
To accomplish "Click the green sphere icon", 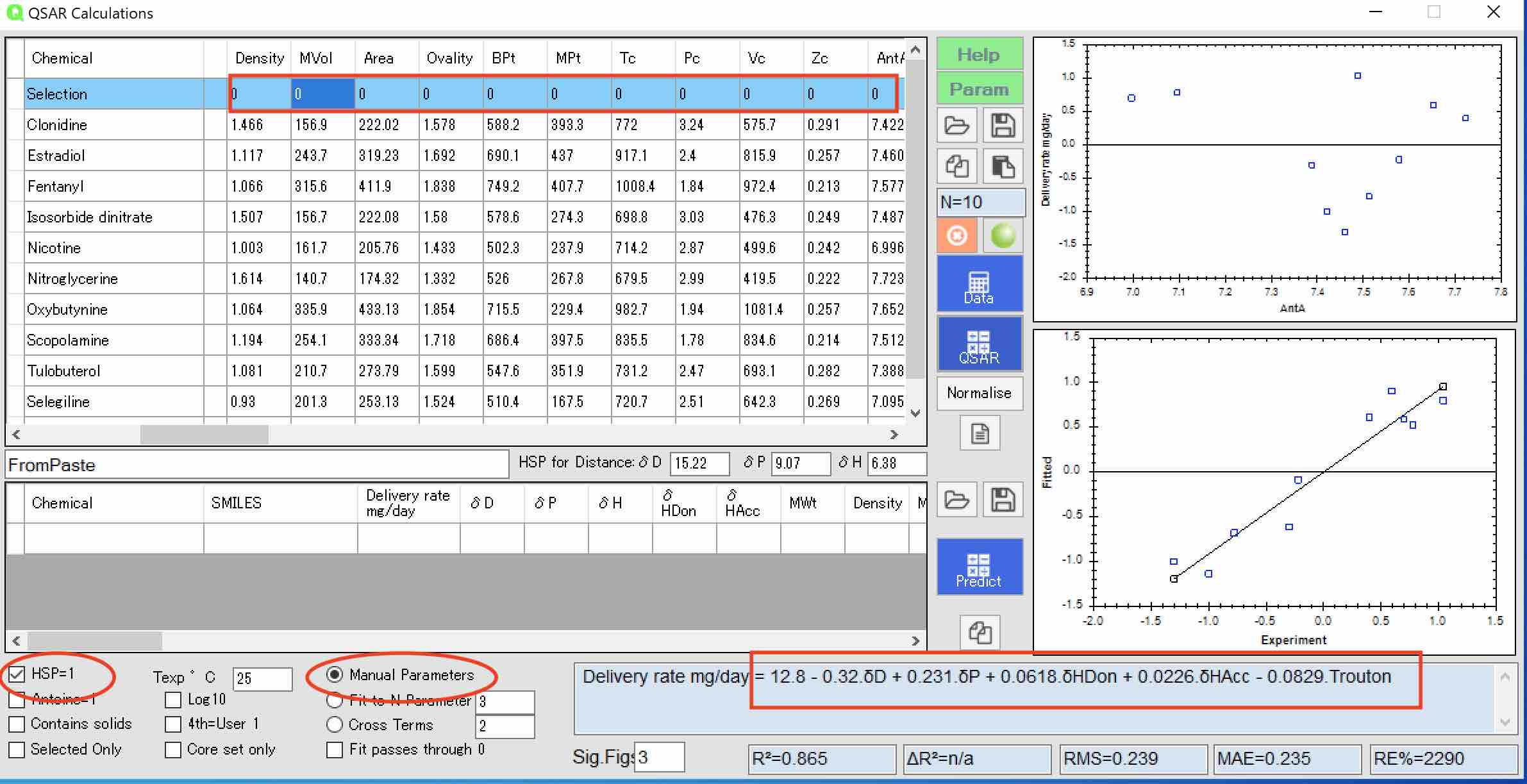I will coord(1003,235).
